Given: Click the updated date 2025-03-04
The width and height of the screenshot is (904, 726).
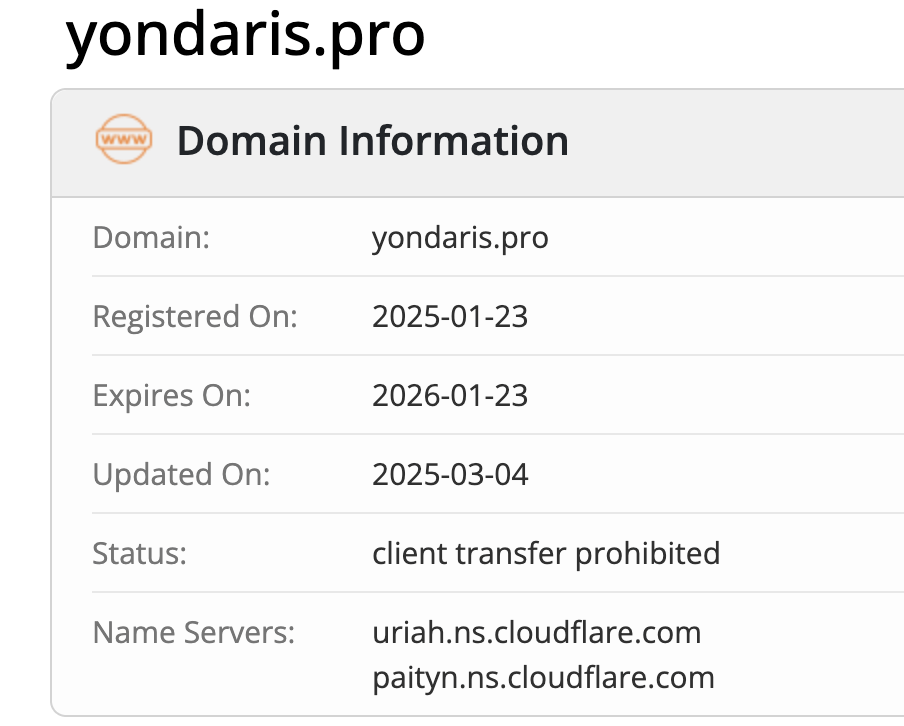Looking at the screenshot, I should (450, 474).
